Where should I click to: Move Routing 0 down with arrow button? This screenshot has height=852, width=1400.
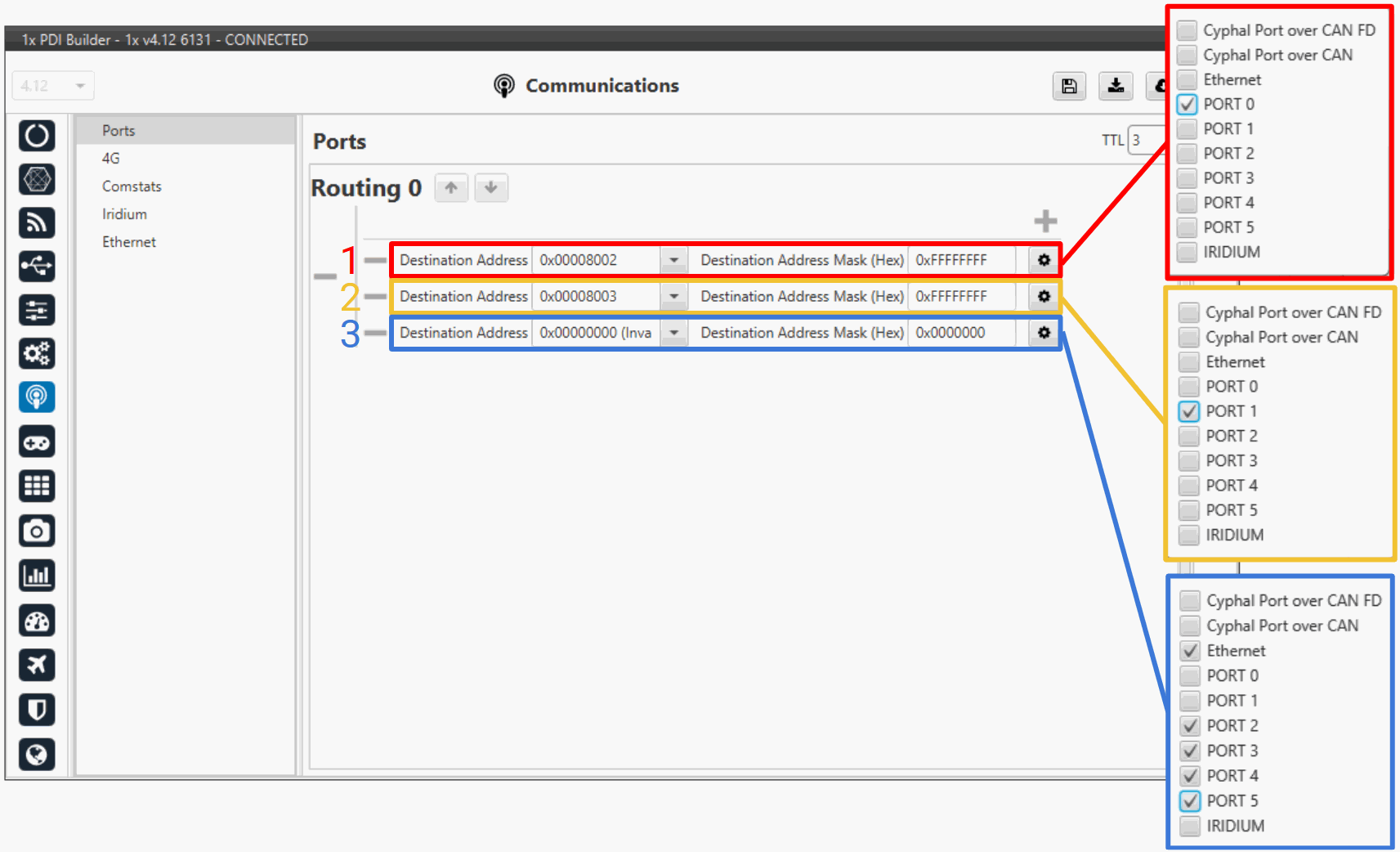point(491,188)
